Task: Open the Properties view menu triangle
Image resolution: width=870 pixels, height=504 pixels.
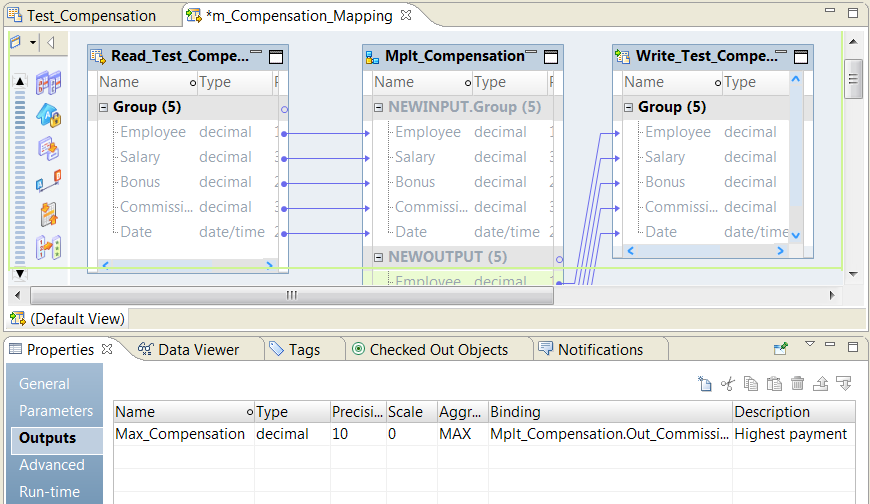Action: tap(810, 345)
